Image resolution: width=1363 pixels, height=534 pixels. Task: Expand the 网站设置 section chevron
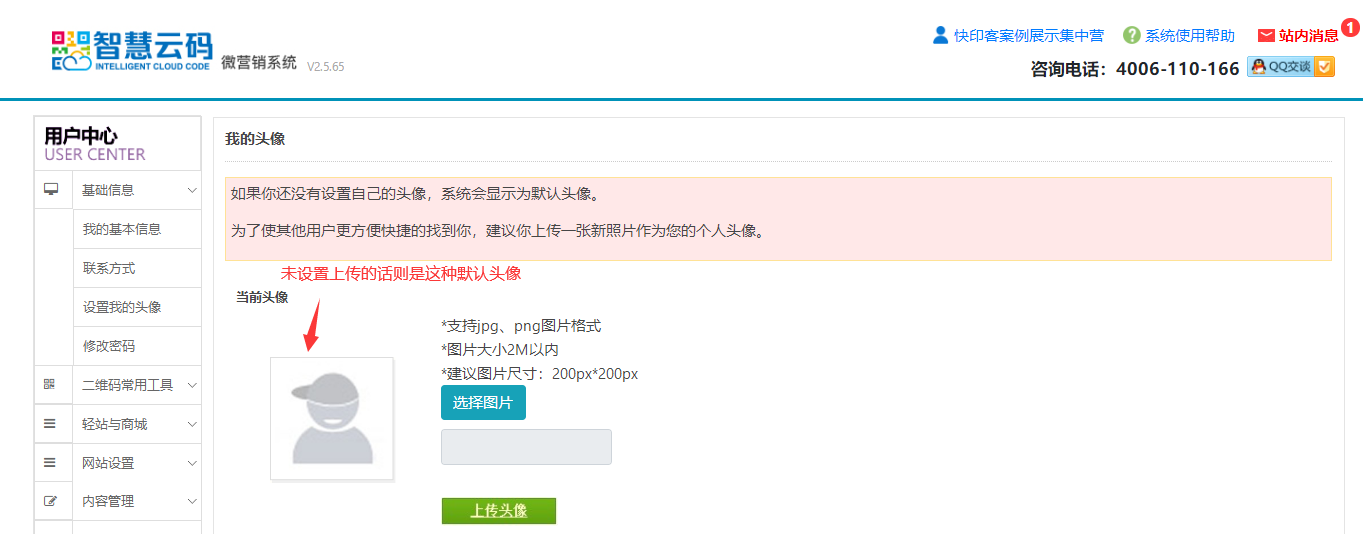pyautogui.click(x=192, y=463)
